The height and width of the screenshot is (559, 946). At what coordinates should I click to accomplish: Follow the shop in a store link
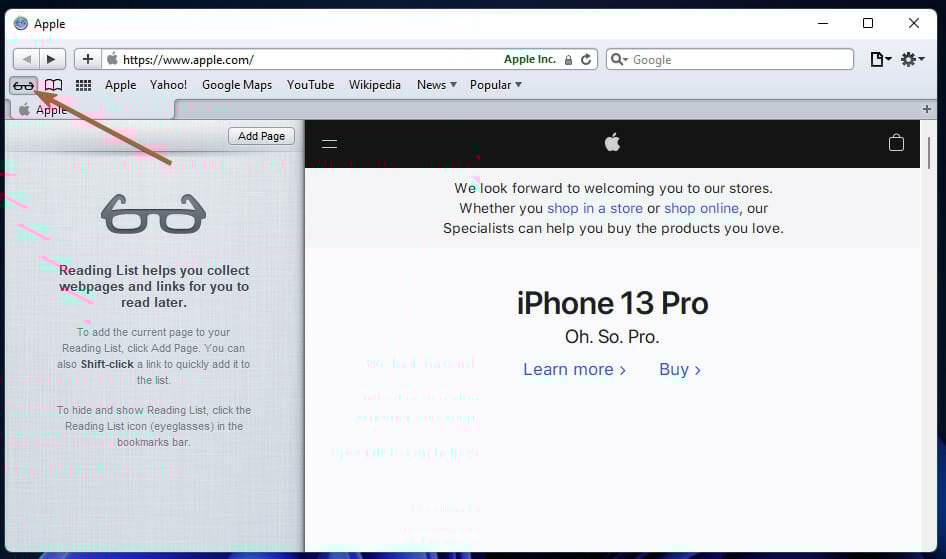click(595, 208)
